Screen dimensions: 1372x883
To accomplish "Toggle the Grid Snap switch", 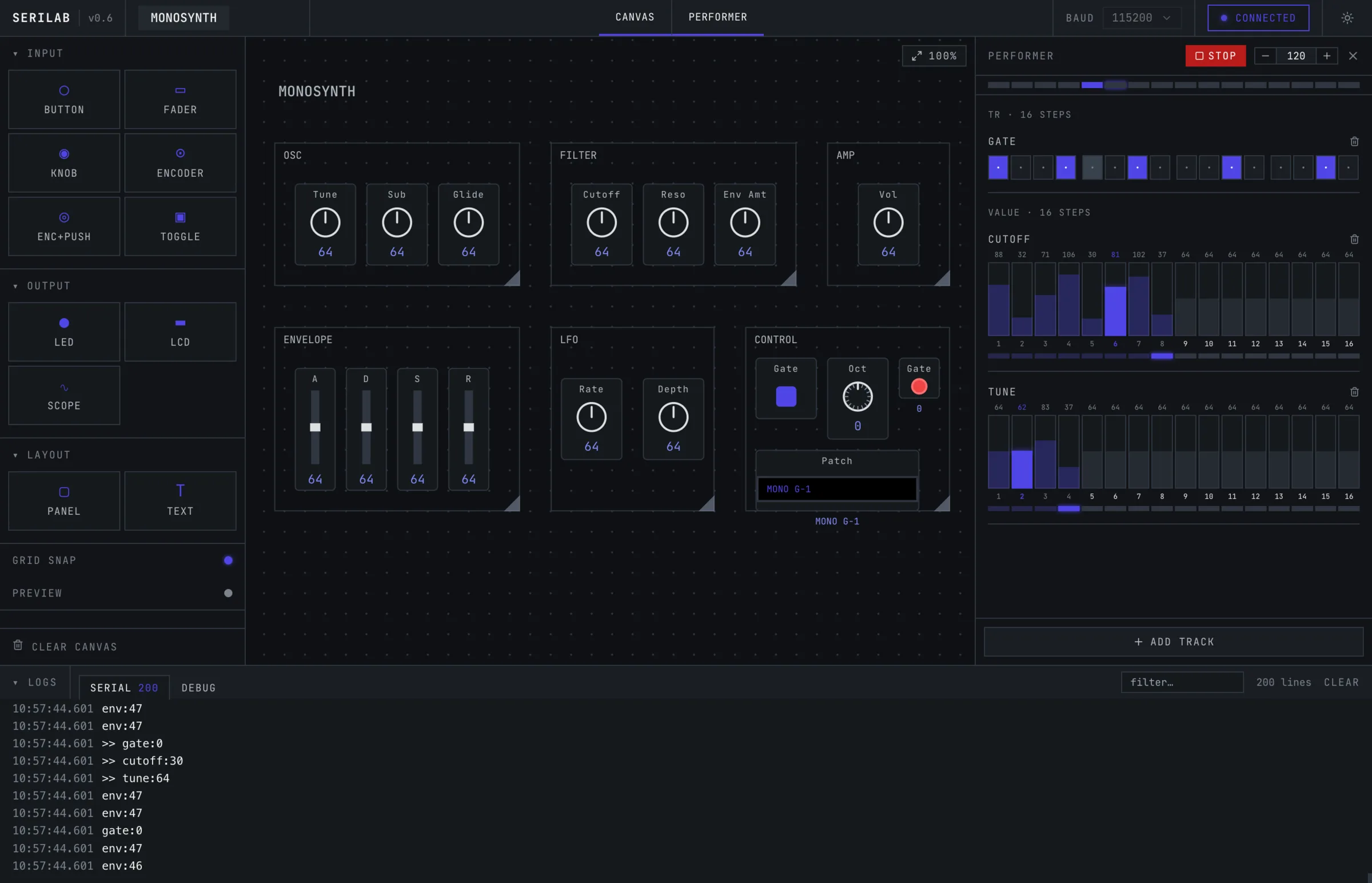I will coord(228,560).
